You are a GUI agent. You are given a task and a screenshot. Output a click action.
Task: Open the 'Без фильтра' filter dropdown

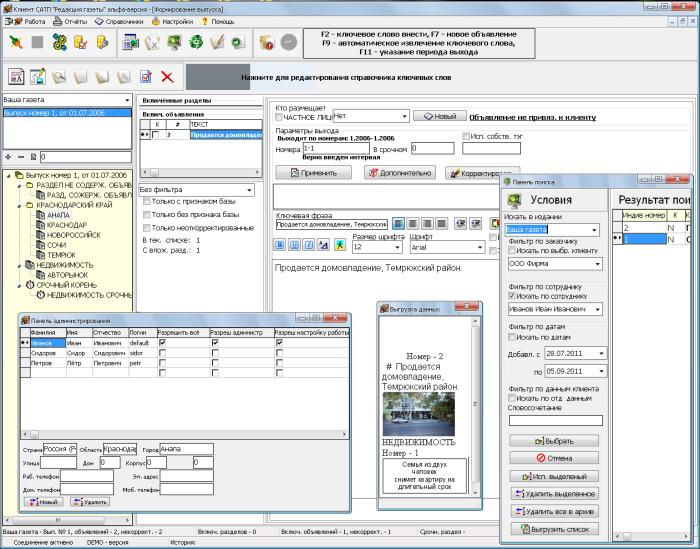[248, 189]
